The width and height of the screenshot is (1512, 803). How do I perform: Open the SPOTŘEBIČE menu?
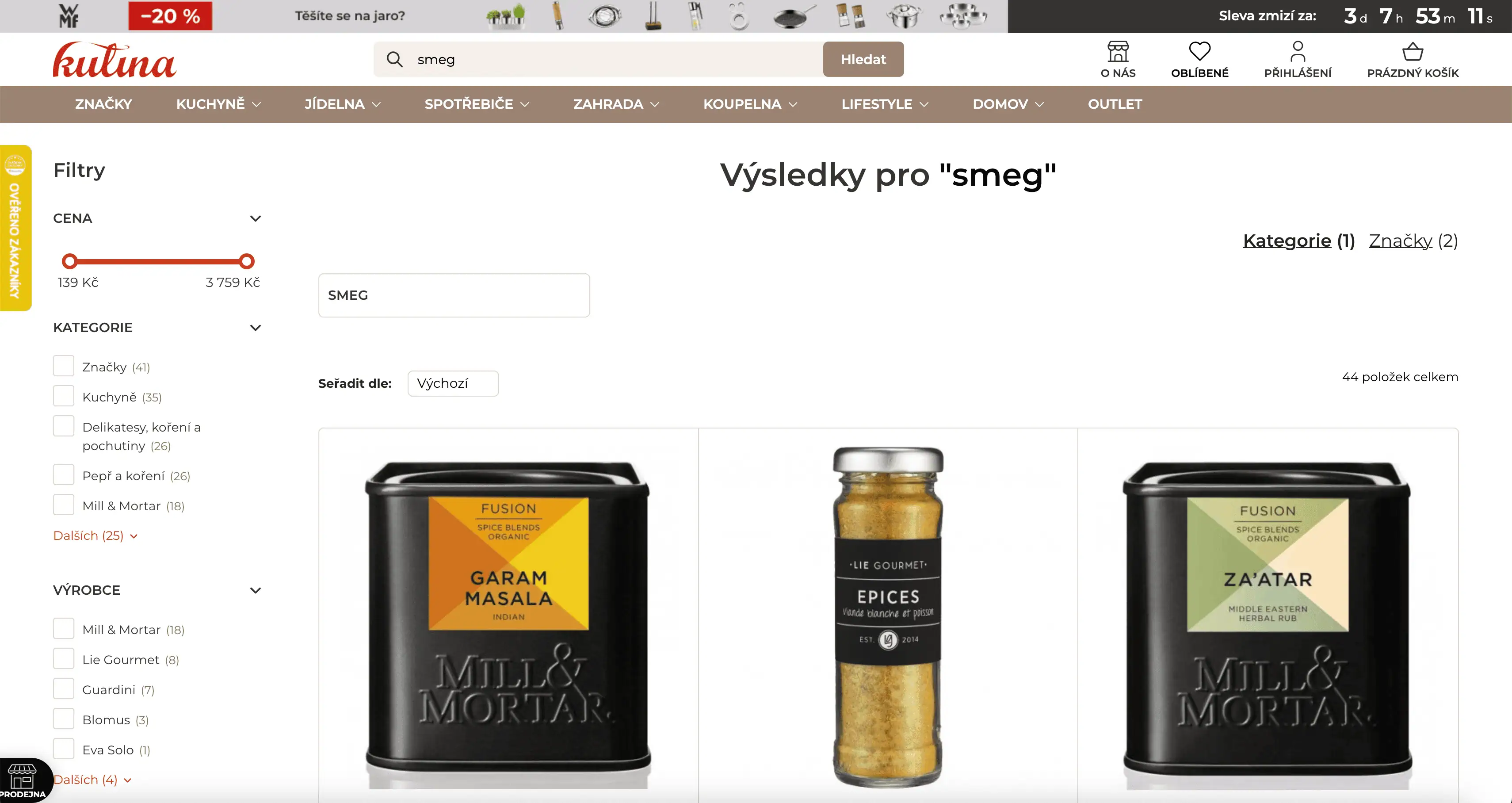[477, 104]
